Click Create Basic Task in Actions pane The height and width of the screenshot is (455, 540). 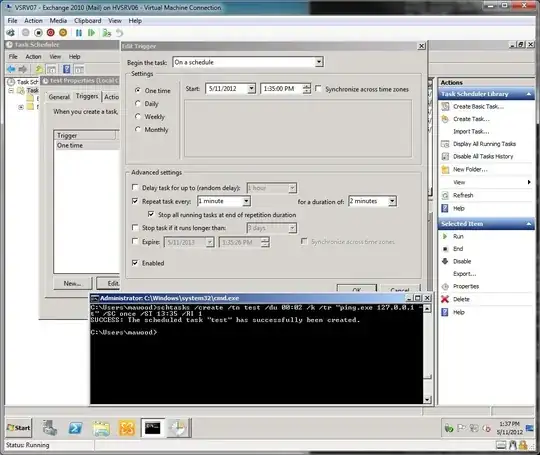[478, 107]
